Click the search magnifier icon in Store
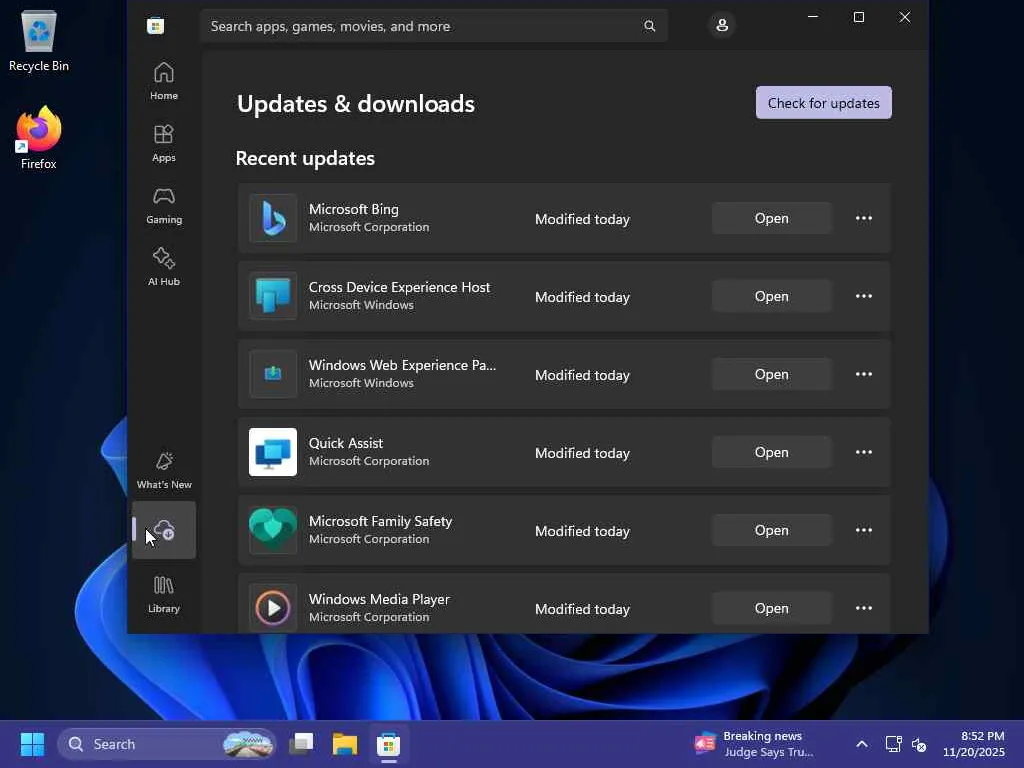 649,26
